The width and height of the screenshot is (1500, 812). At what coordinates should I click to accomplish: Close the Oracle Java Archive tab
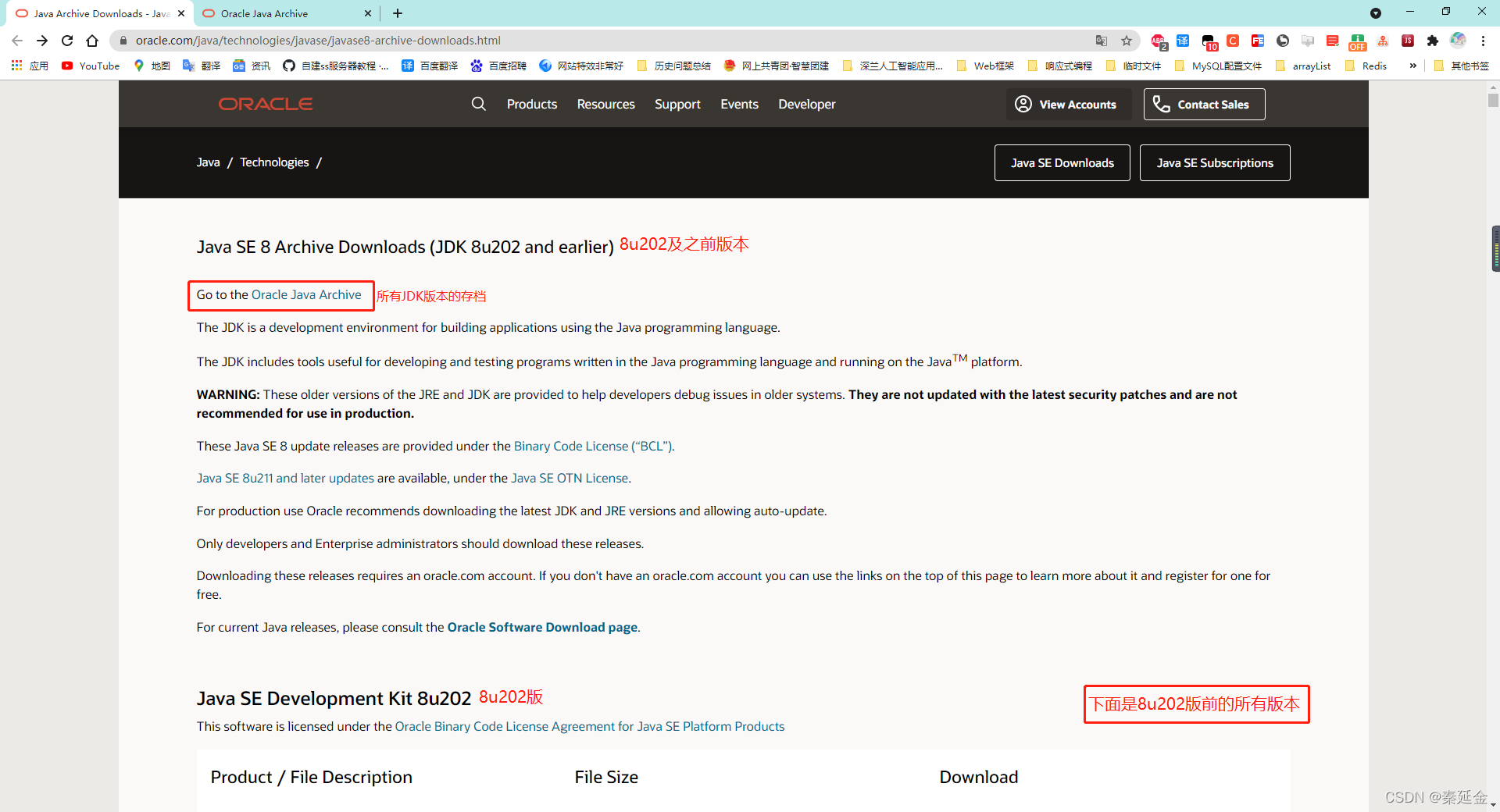tap(368, 13)
